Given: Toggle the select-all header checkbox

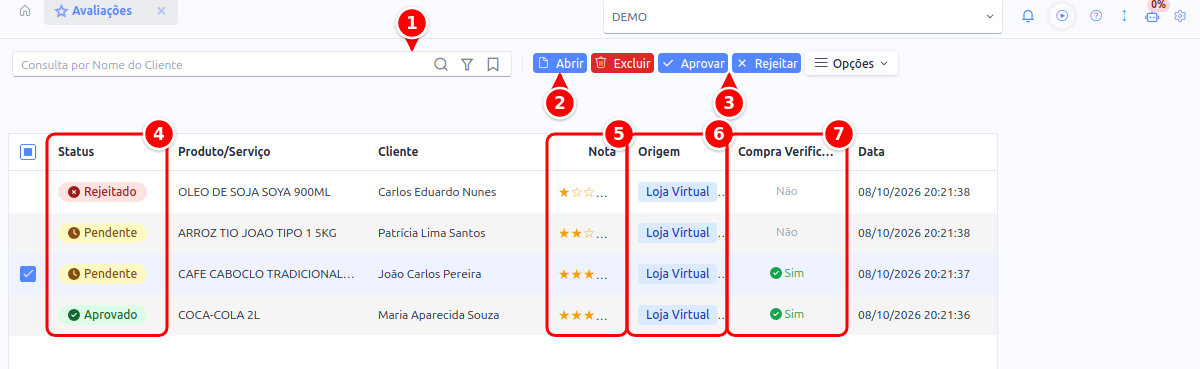Looking at the screenshot, I should [x=28, y=152].
